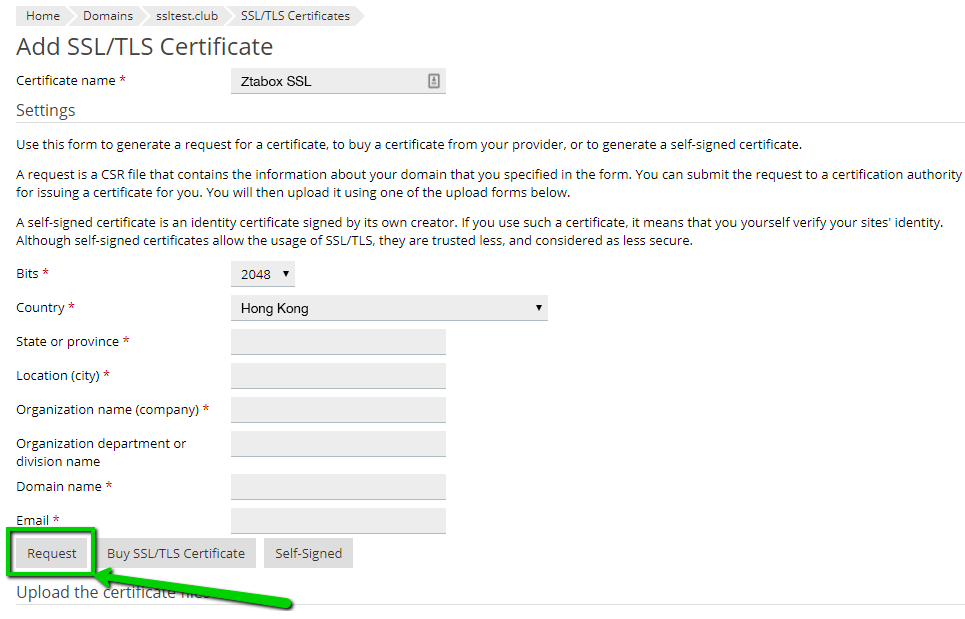The image size is (965, 619).
Task: Open SSL/TLS Certificates breadcrumb
Action: coord(295,16)
